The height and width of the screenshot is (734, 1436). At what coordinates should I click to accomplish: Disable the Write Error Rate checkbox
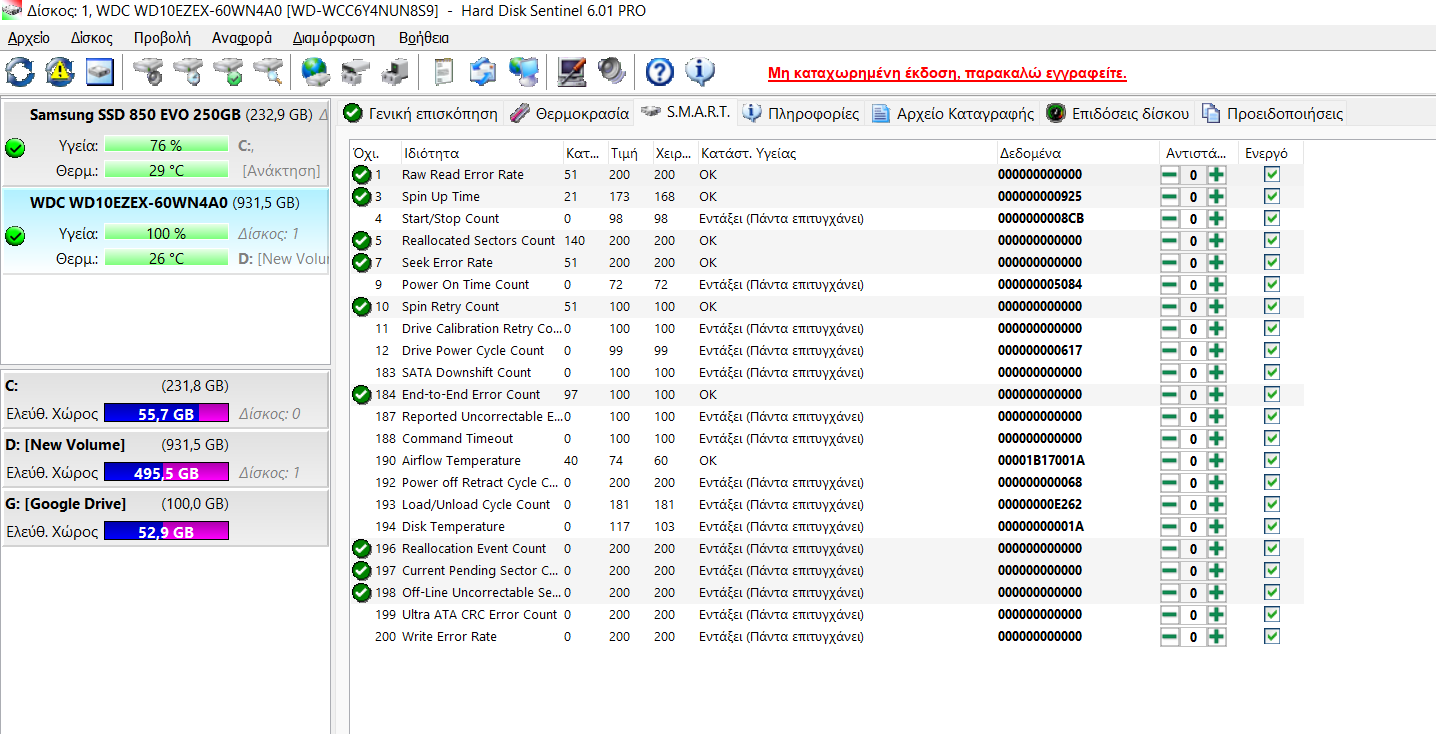[1271, 636]
